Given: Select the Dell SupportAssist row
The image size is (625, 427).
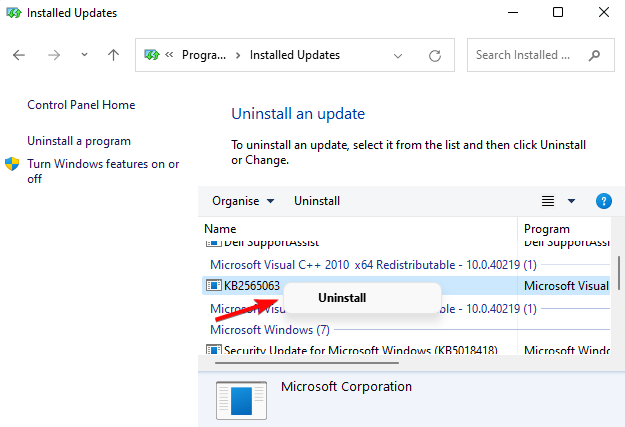Looking at the screenshot, I should pyautogui.click(x=406, y=242).
